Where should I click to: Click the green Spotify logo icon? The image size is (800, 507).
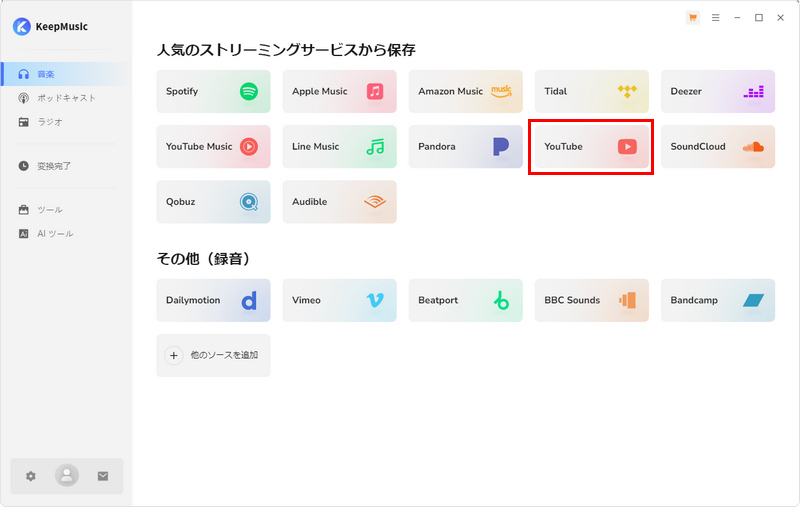(x=249, y=91)
